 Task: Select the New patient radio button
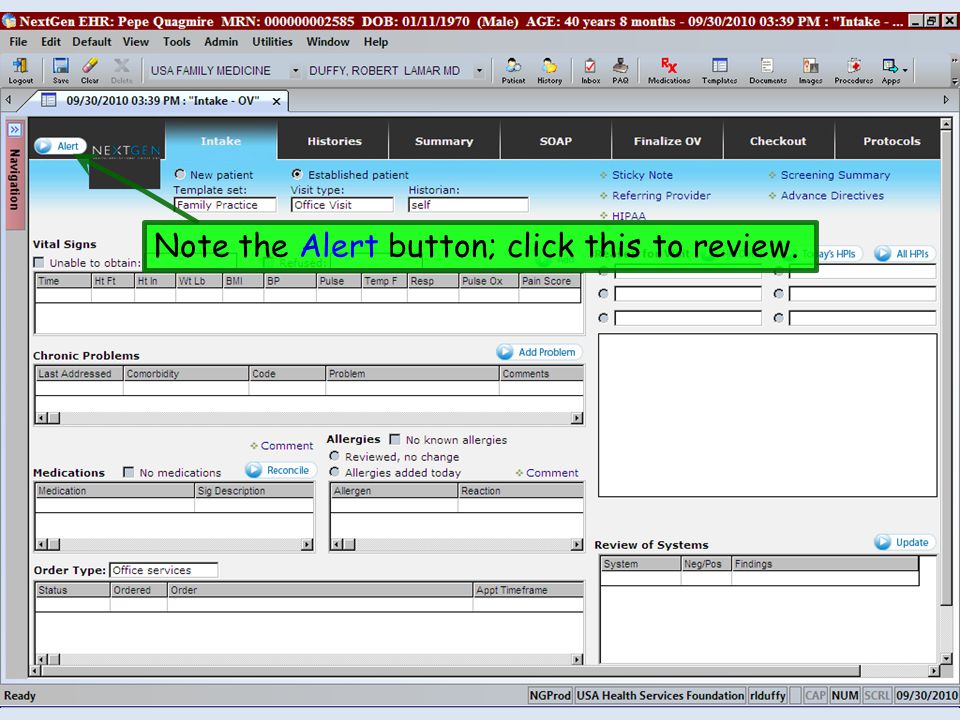[179, 174]
